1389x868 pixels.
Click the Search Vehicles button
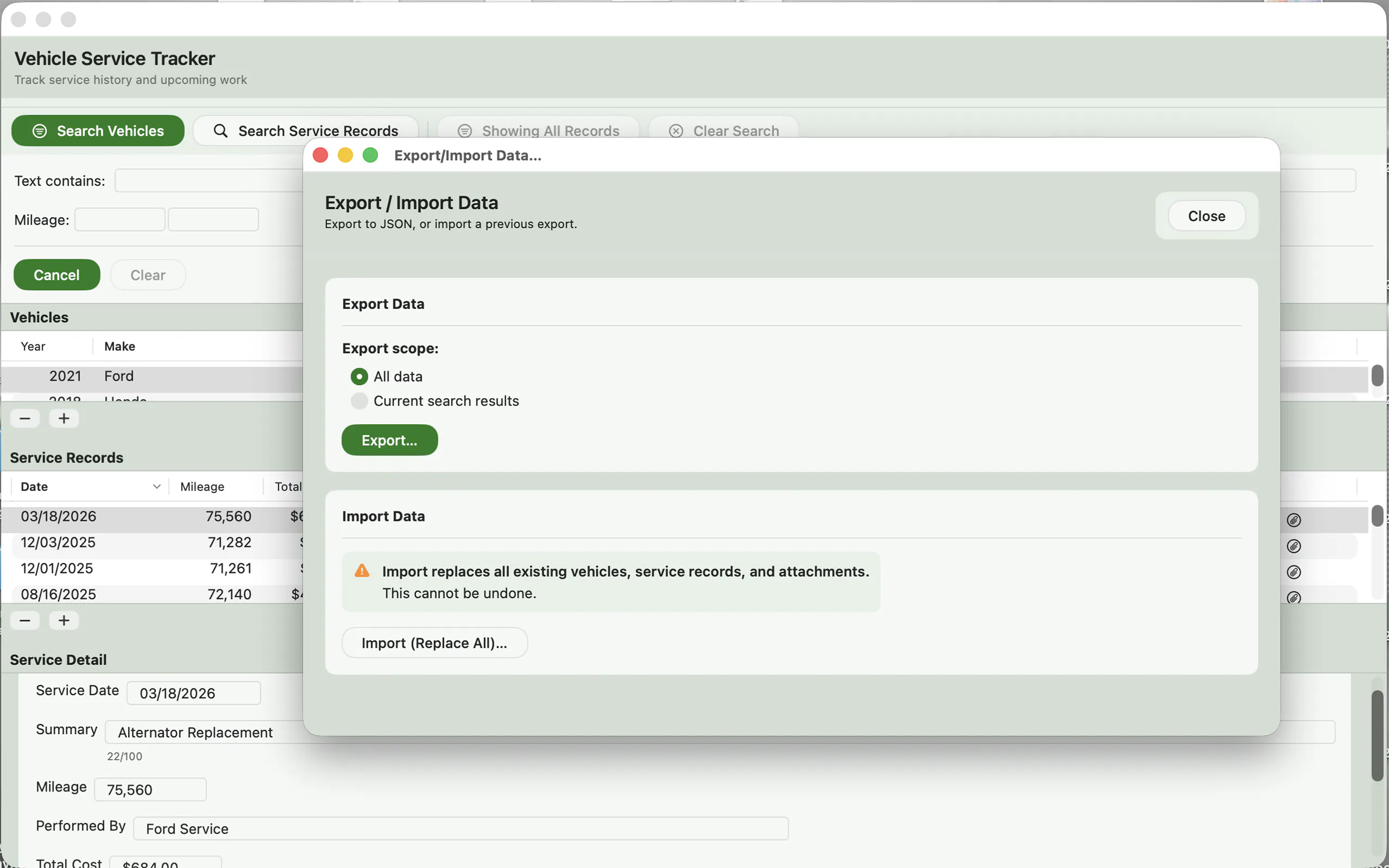tap(98, 131)
